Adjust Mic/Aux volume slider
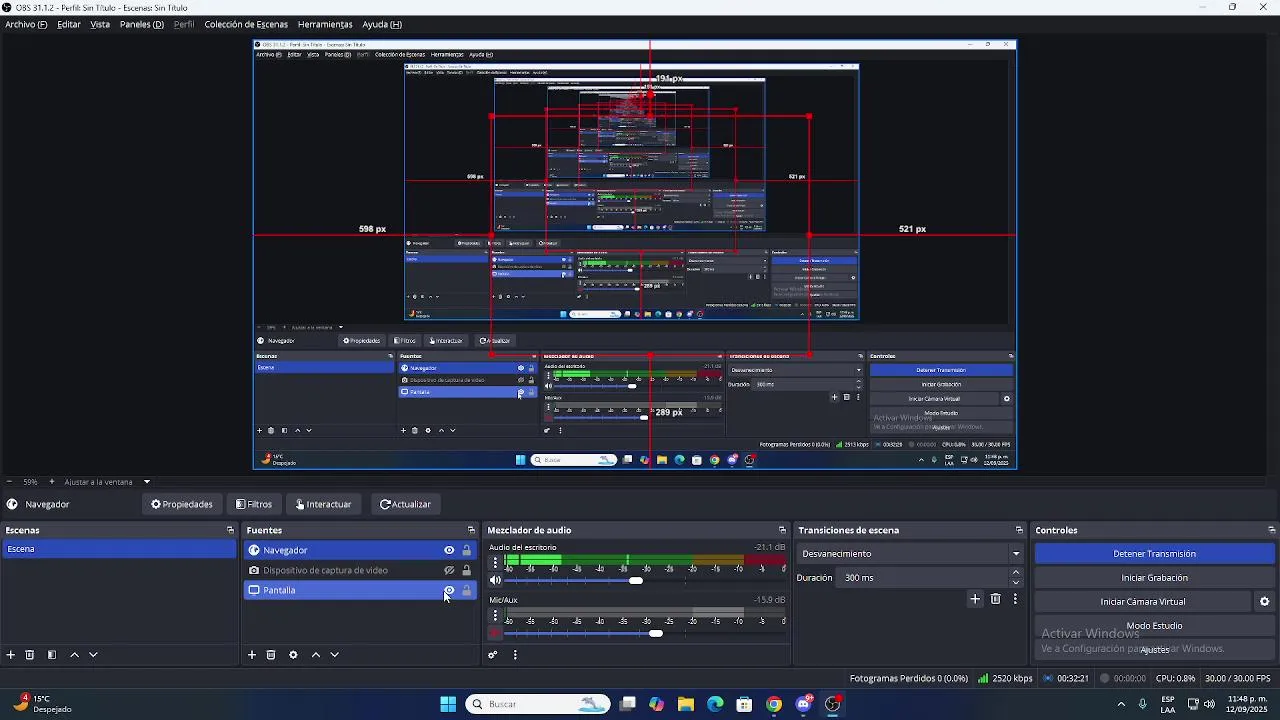The image size is (1280, 720). click(x=655, y=633)
